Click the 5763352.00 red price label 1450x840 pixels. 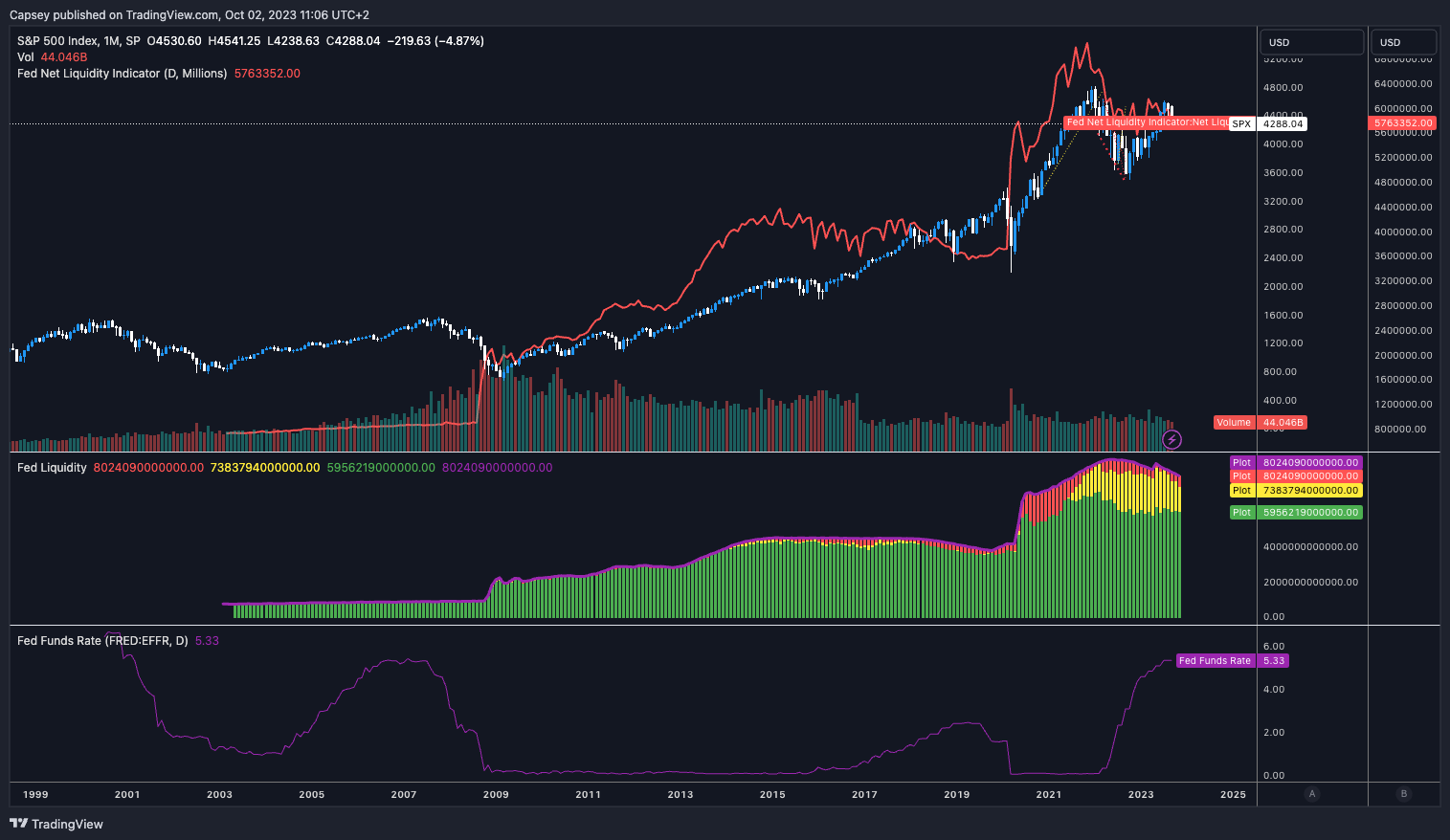1403,123
